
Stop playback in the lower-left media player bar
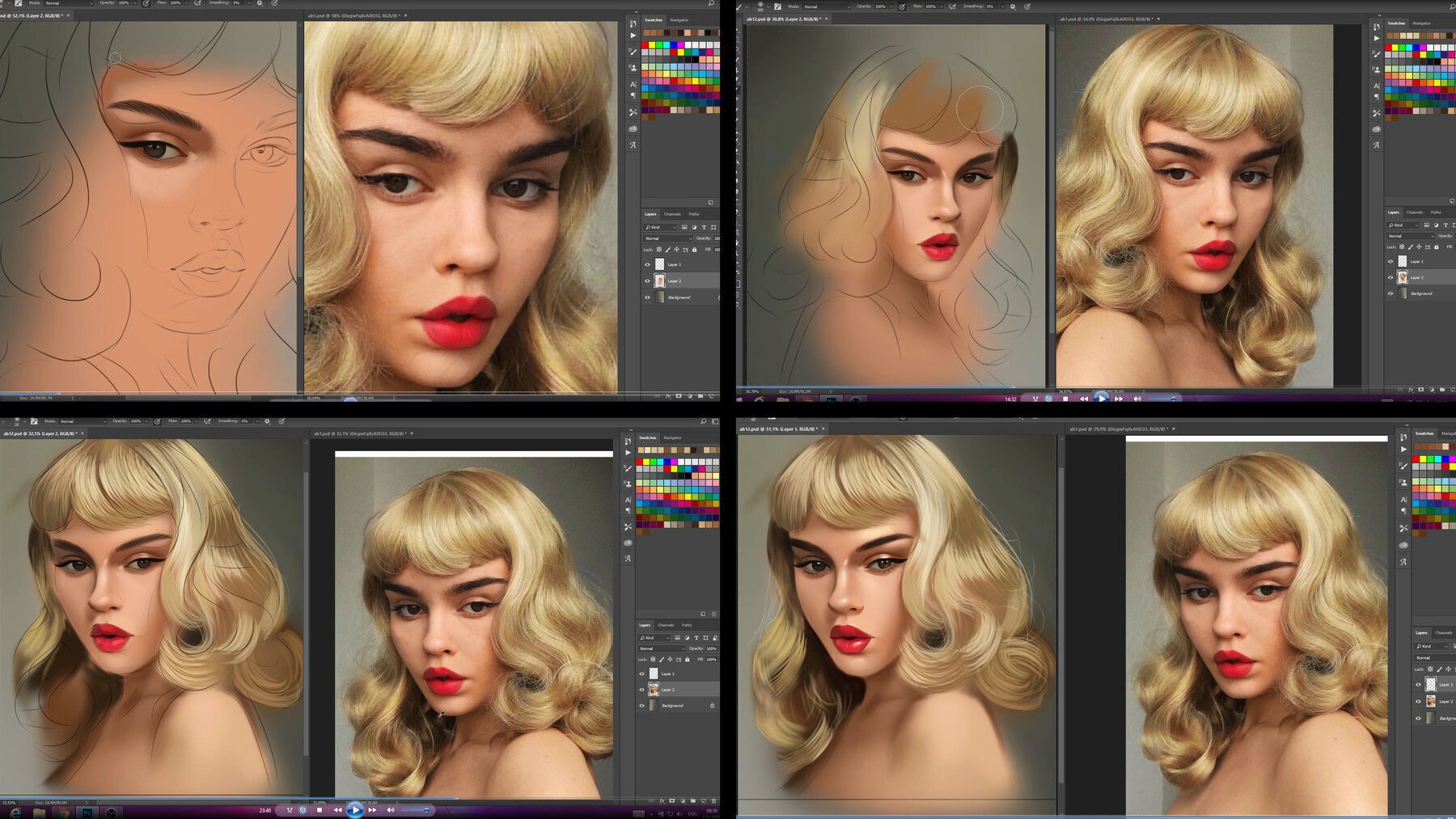320,809
